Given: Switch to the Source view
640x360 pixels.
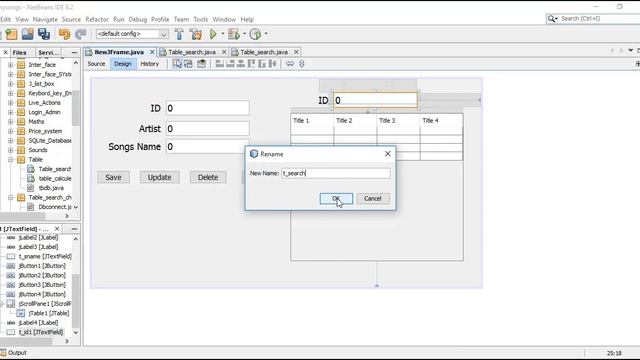Looking at the screenshot, I should (x=96, y=64).
